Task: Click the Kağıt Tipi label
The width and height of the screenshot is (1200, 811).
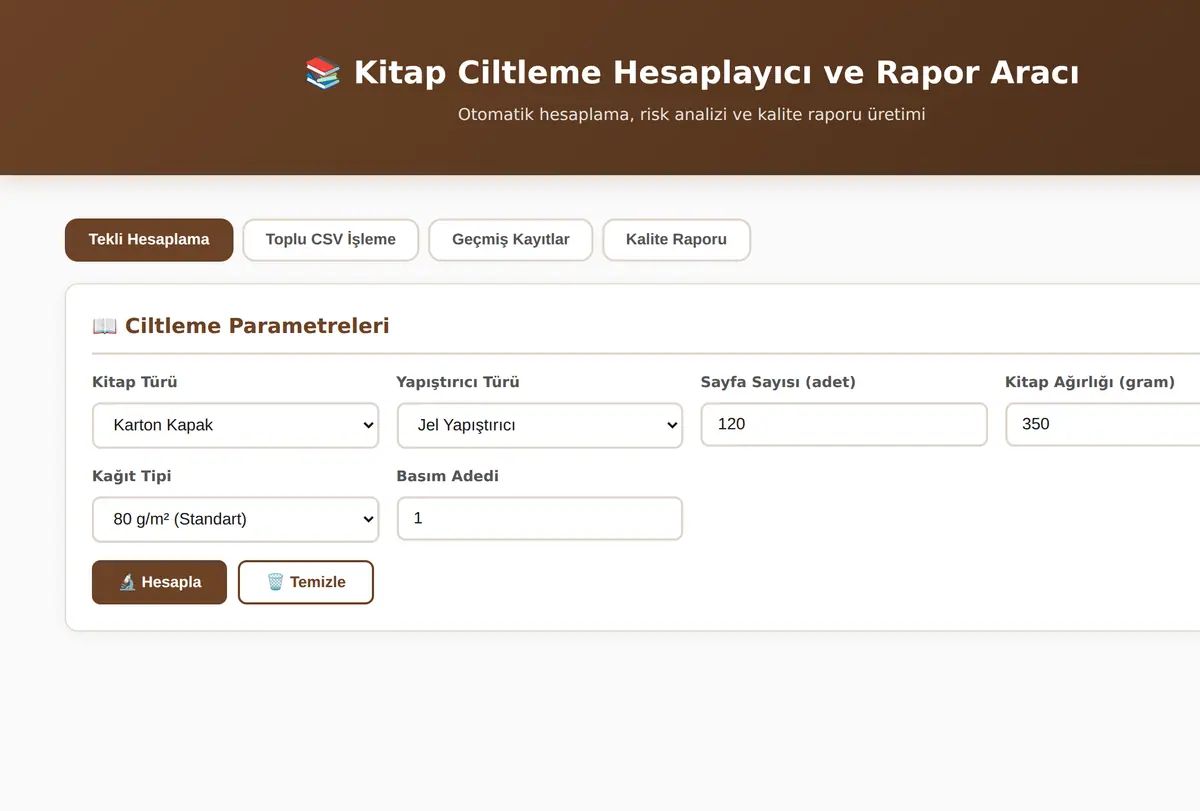Action: pyautogui.click(x=132, y=476)
